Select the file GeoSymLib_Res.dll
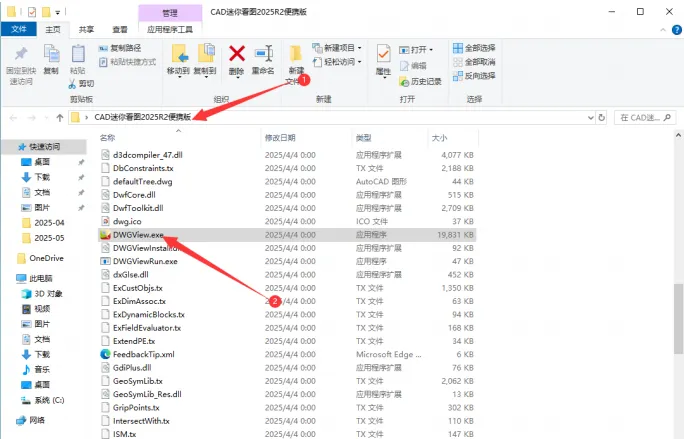684x439 pixels. point(147,394)
